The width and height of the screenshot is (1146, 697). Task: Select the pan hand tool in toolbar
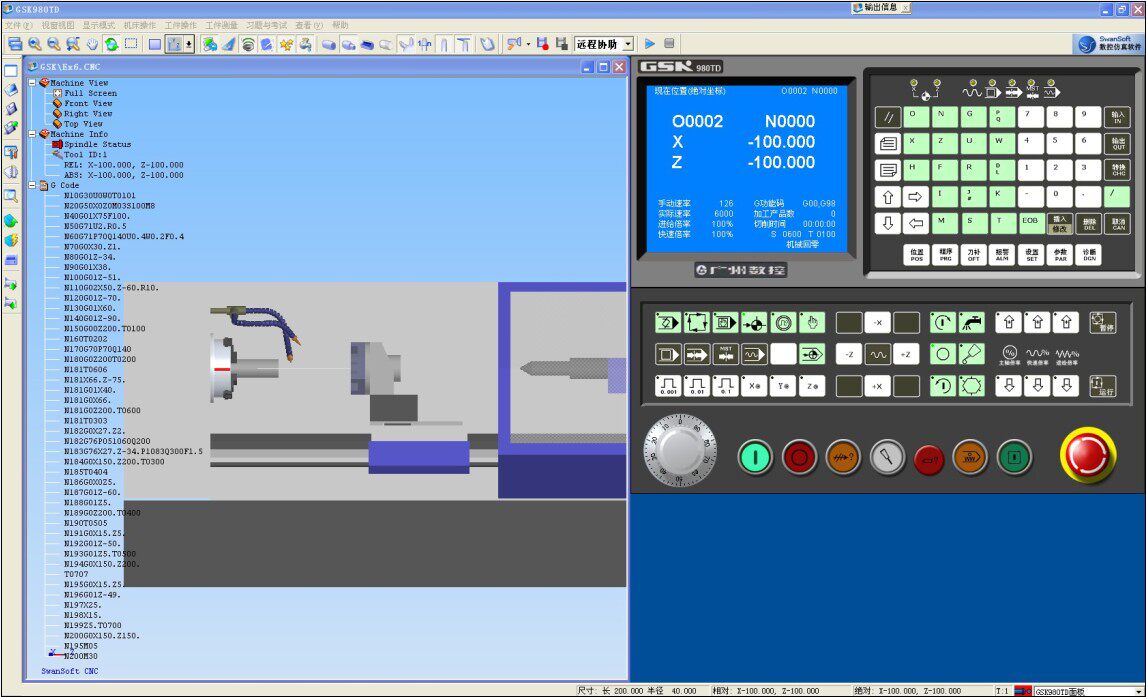point(92,44)
